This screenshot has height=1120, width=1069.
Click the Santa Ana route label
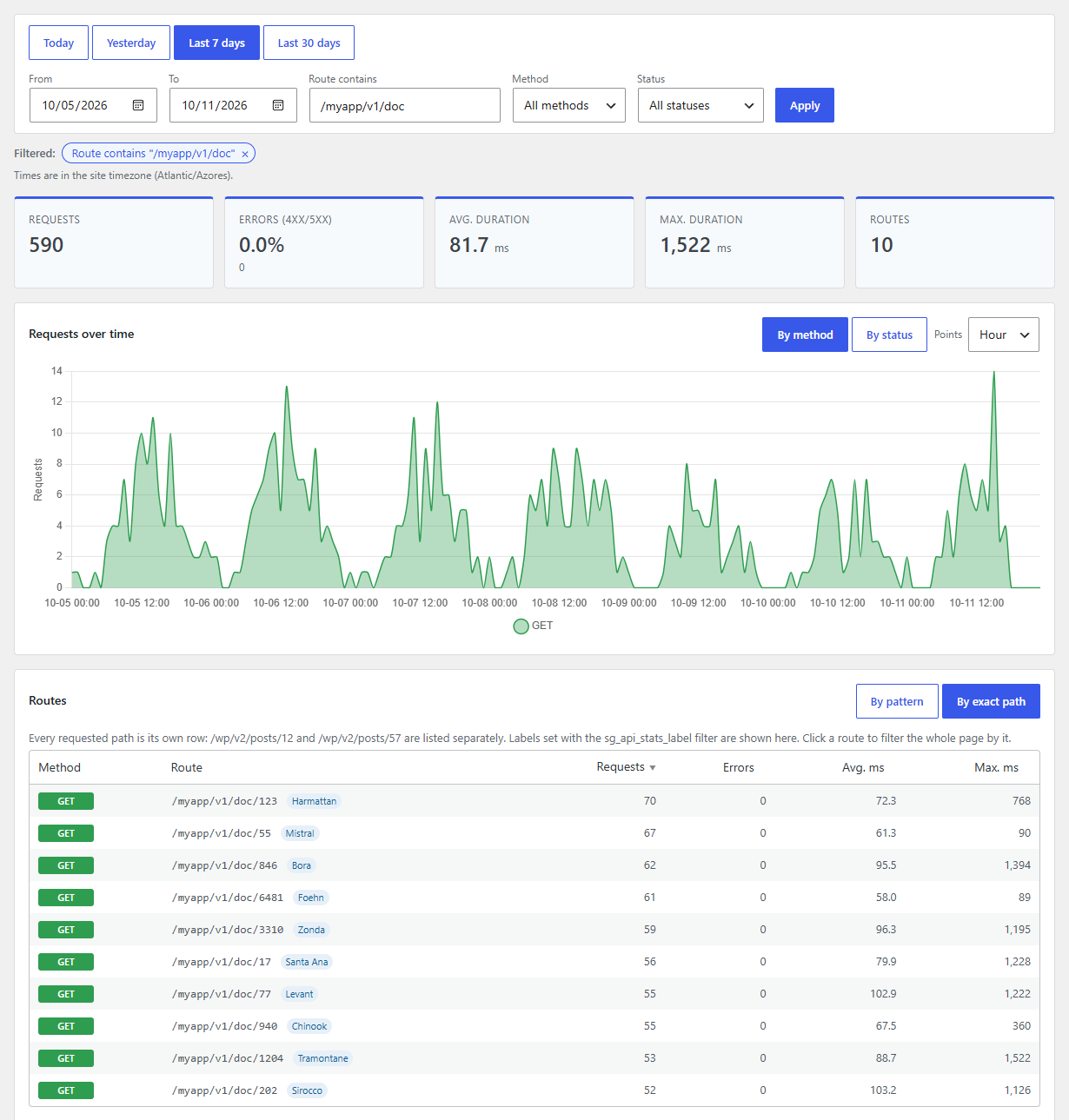point(307,962)
